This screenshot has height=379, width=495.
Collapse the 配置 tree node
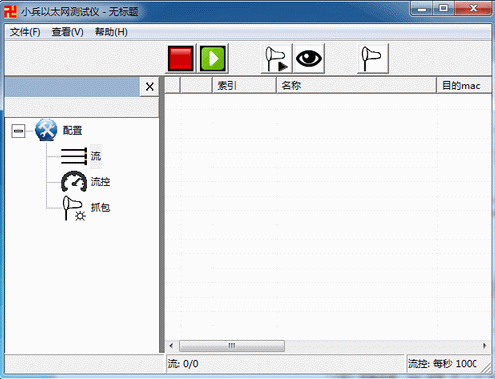tap(18, 131)
